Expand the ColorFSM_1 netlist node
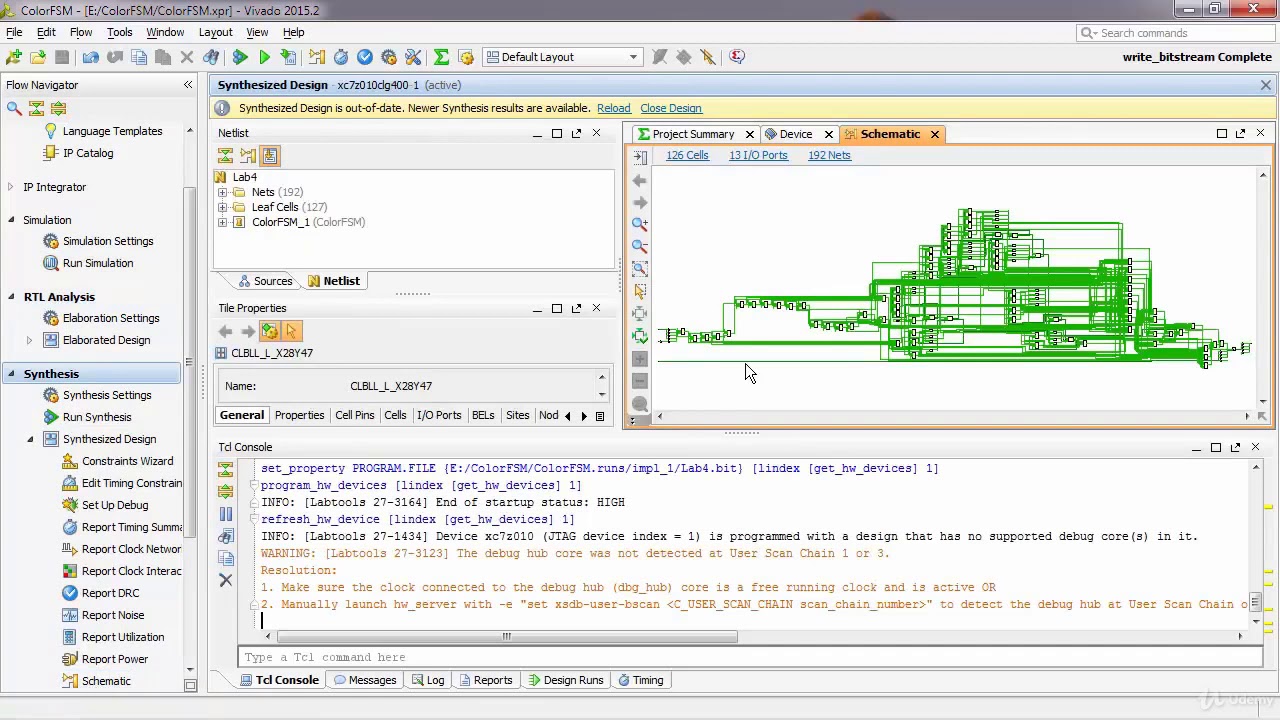The height and width of the screenshot is (720, 1280). tap(222, 222)
